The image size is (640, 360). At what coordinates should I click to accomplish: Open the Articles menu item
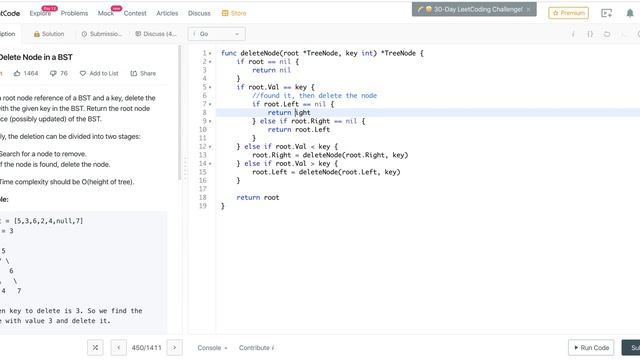tap(167, 13)
